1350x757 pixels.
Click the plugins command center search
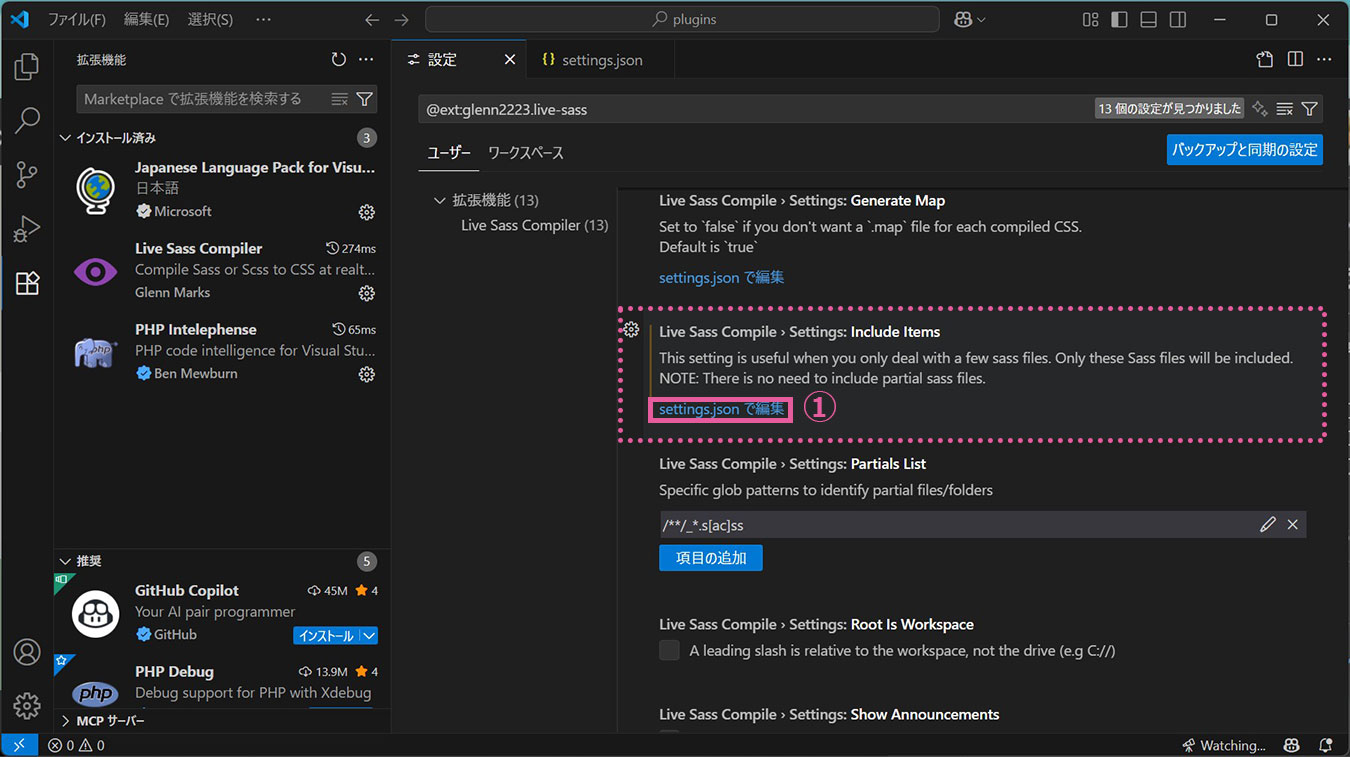[x=682, y=20]
